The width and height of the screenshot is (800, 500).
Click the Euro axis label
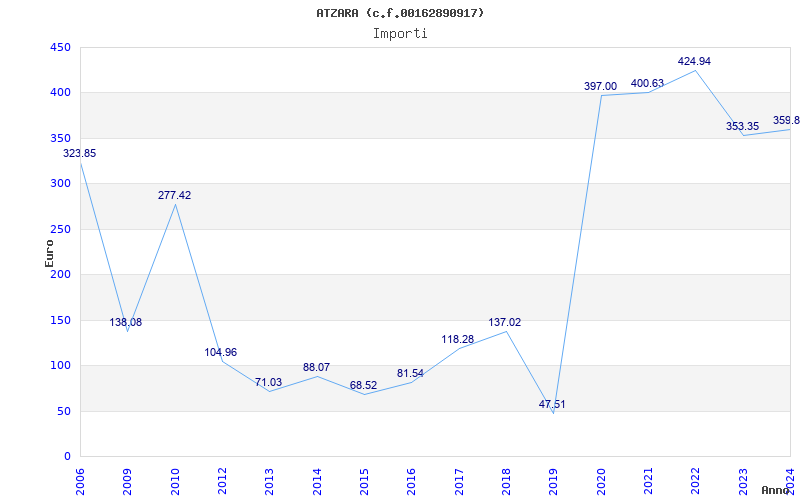pos(49,253)
